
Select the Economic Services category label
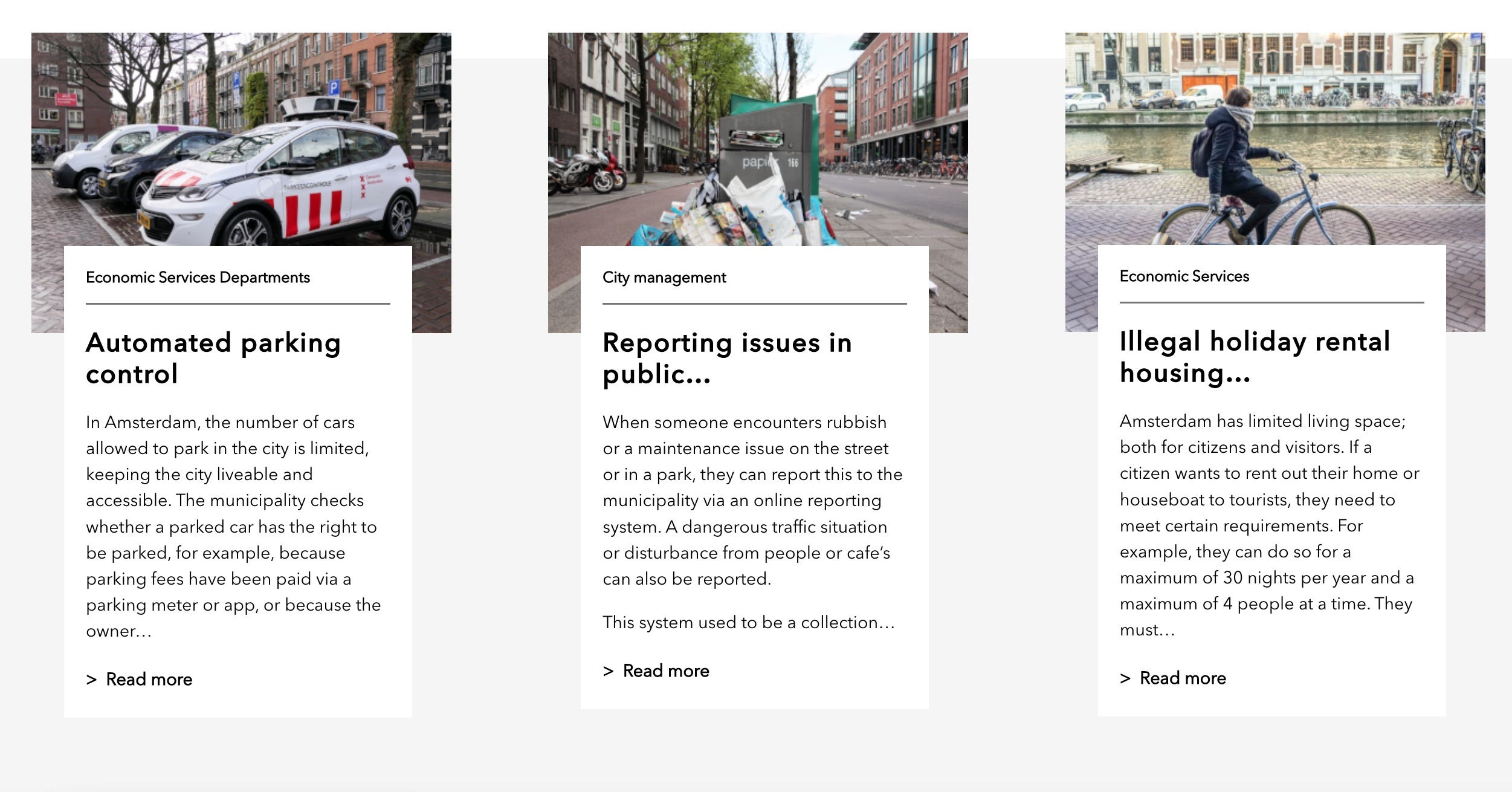click(1184, 276)
